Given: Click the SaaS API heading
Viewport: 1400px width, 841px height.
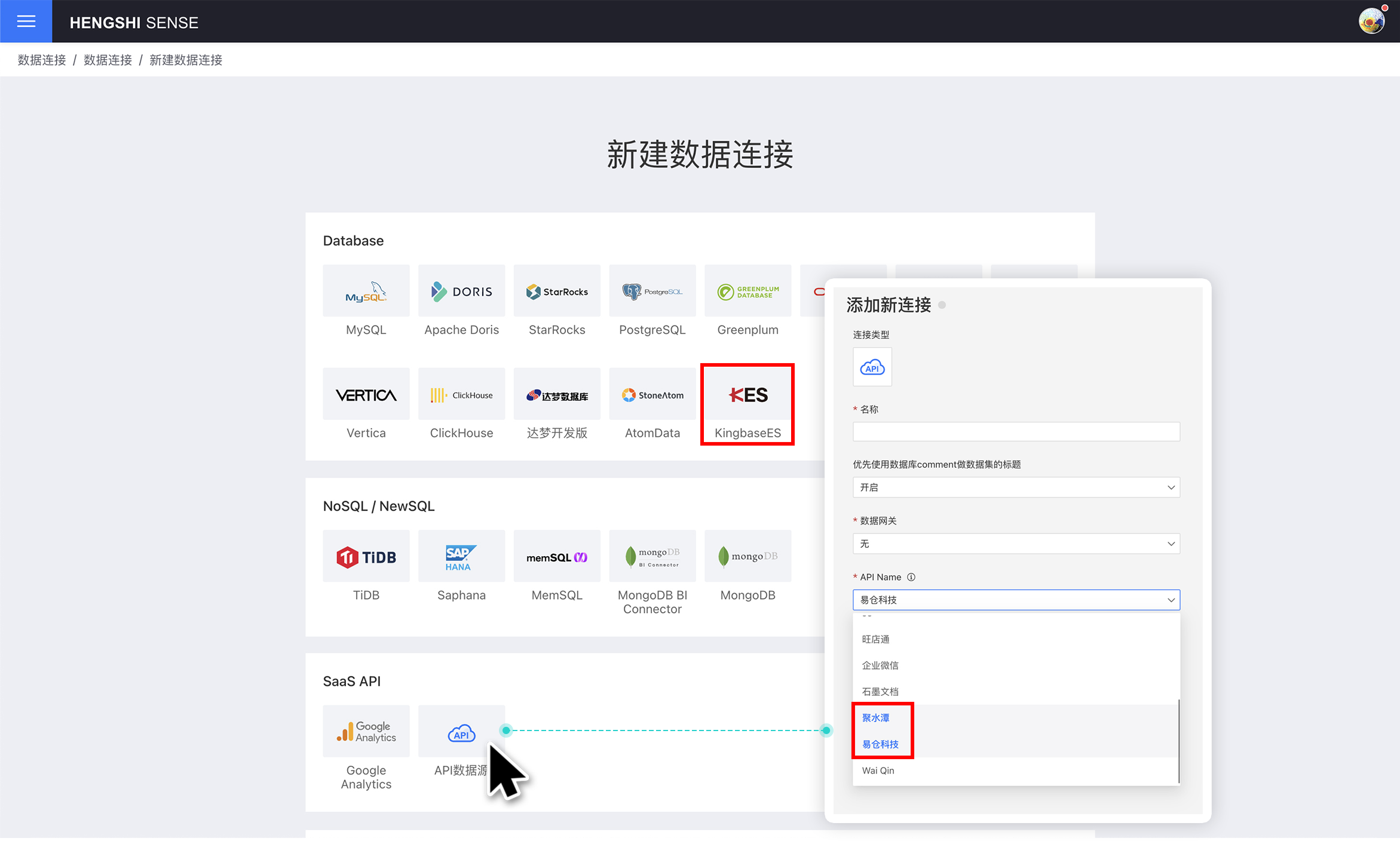Looking at the screenshot, I should 352,681.
